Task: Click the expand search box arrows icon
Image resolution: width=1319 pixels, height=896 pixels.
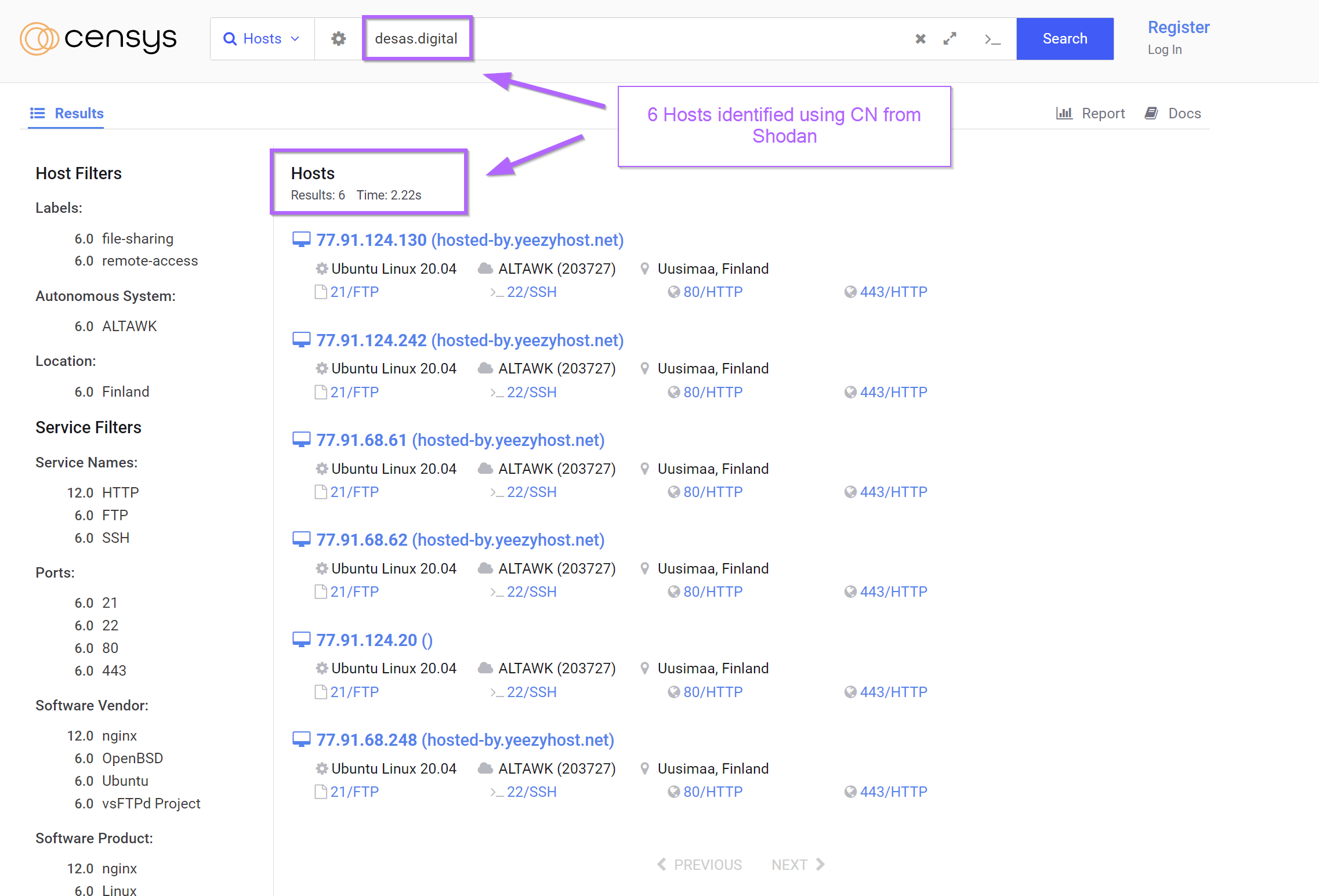Action: [950, 39]
